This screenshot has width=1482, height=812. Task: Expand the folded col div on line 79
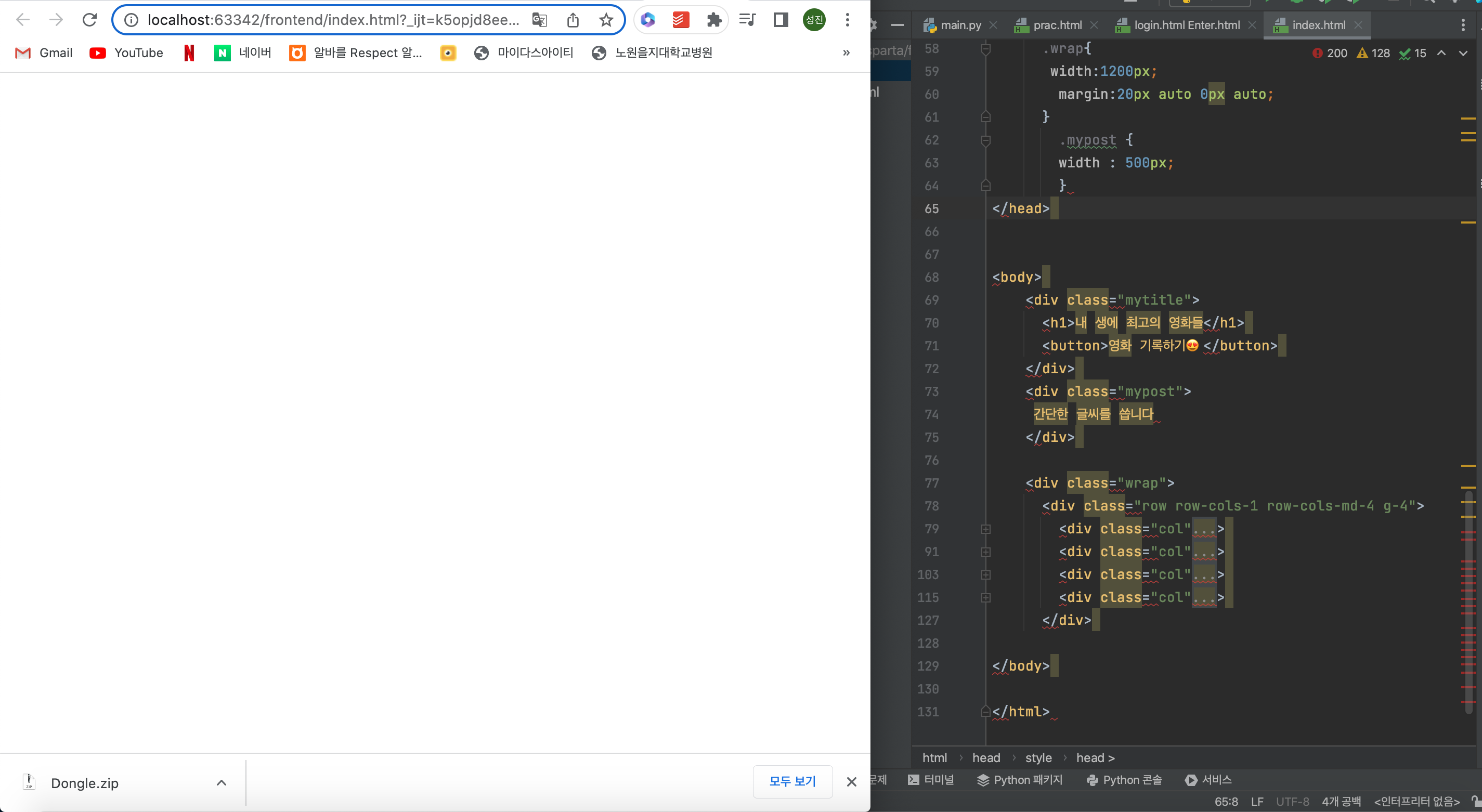pyautogui.click(x=985, y=529)
